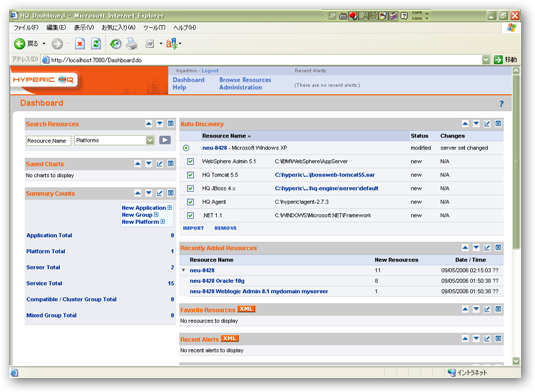Collapse the neu-0428 recently added row

(x=184, y=270)
